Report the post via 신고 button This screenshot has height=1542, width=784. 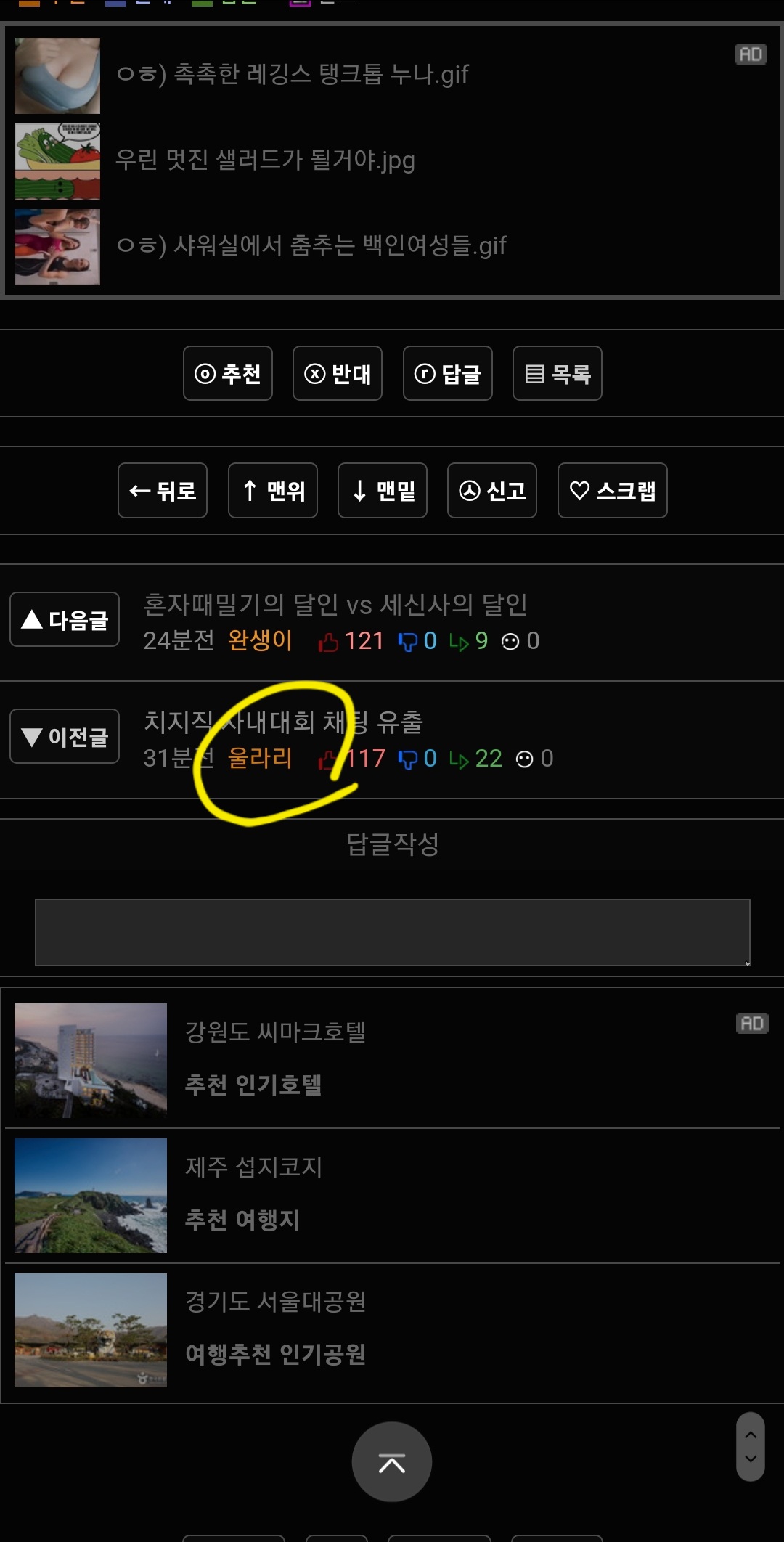click(492, 491)
